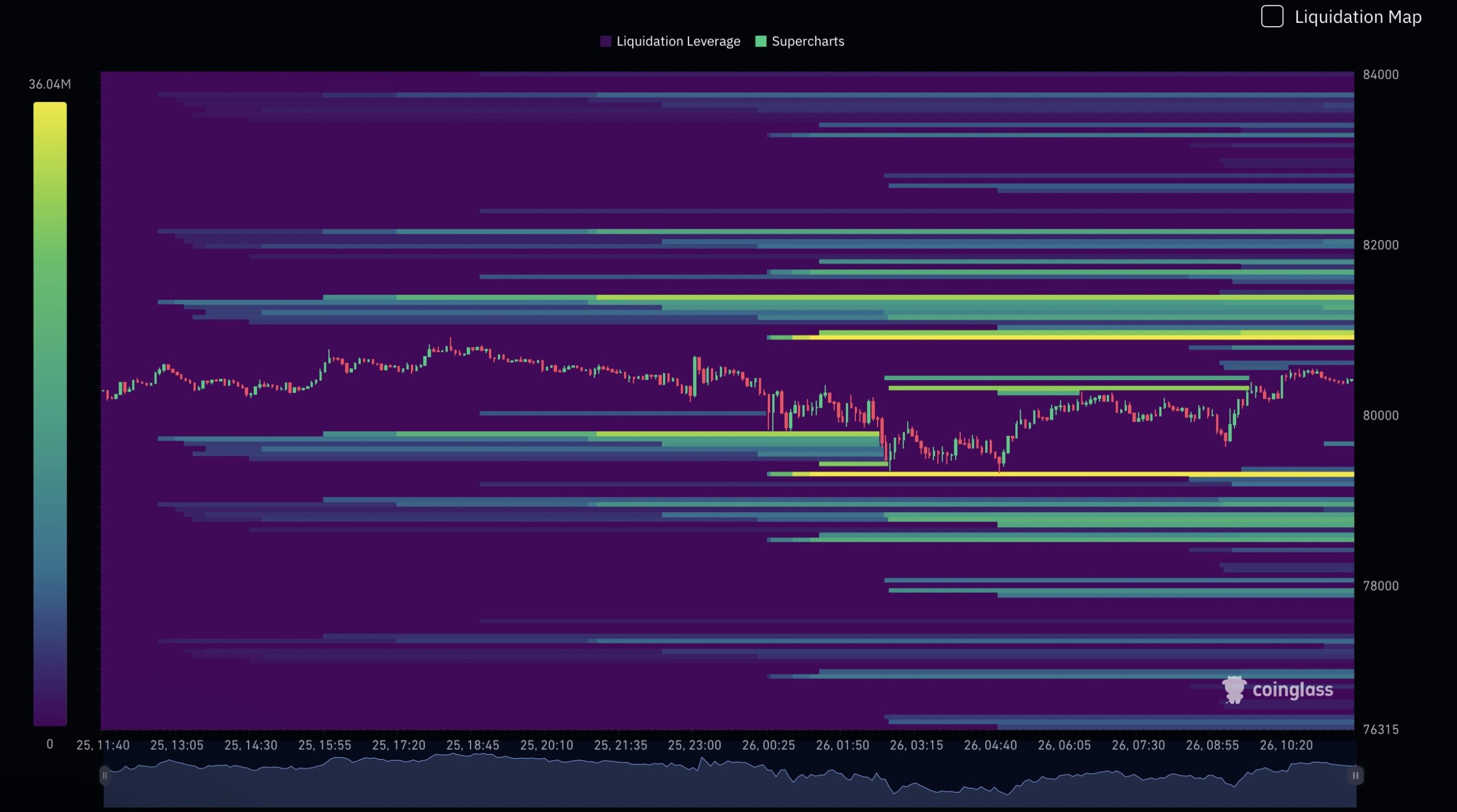This screenshot has width=1457, height=812.
Task: Click the 36.04M color scale maximum label
Action: 50,84
